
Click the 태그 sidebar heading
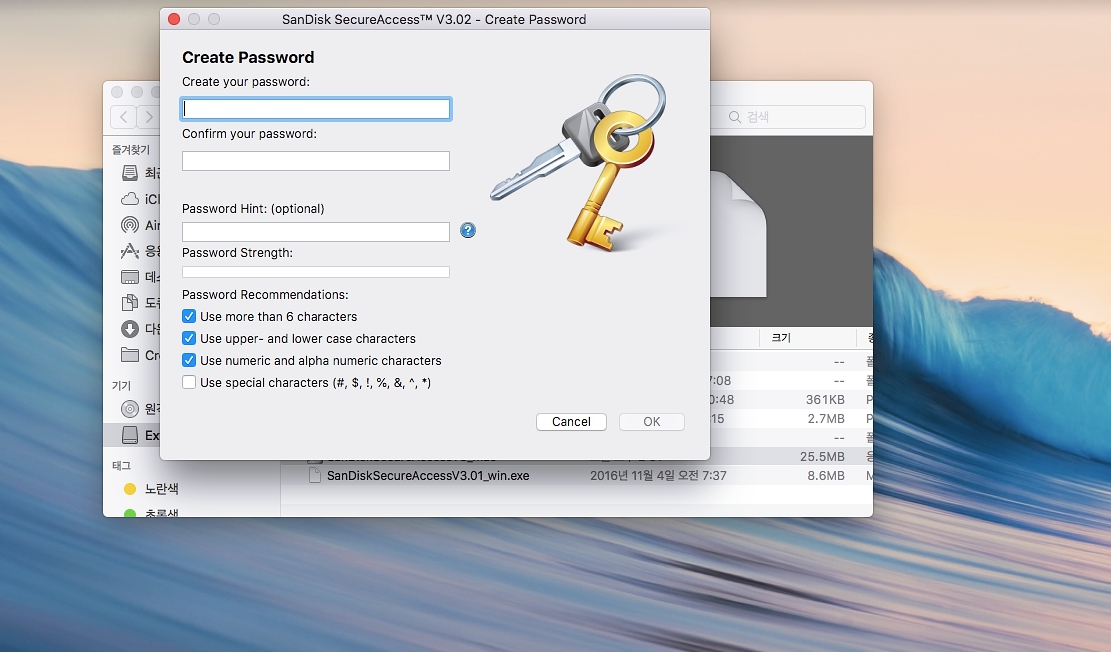121,465
